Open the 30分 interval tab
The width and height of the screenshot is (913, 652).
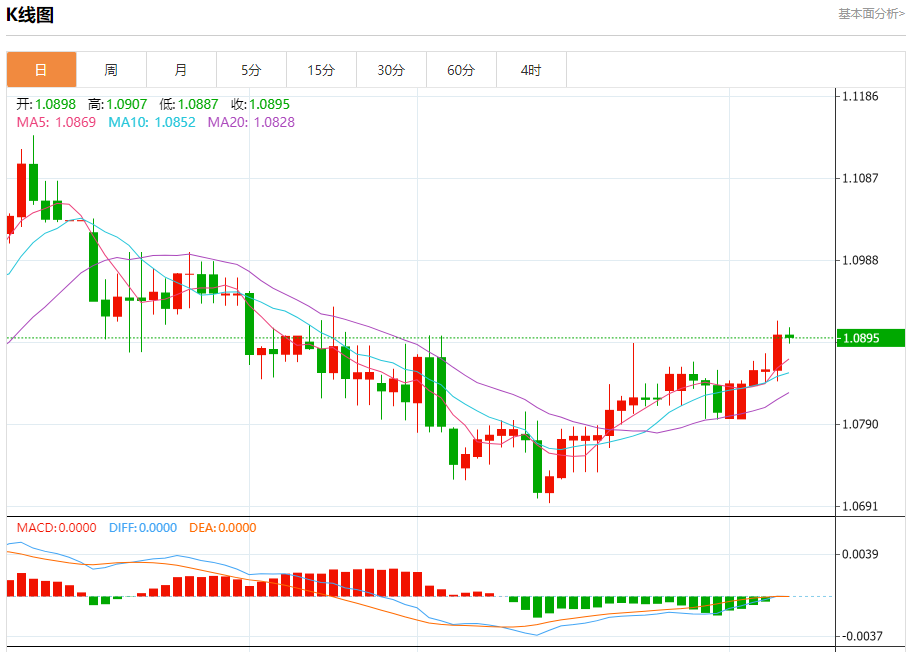pyautogui.click(x=391, y=70)
